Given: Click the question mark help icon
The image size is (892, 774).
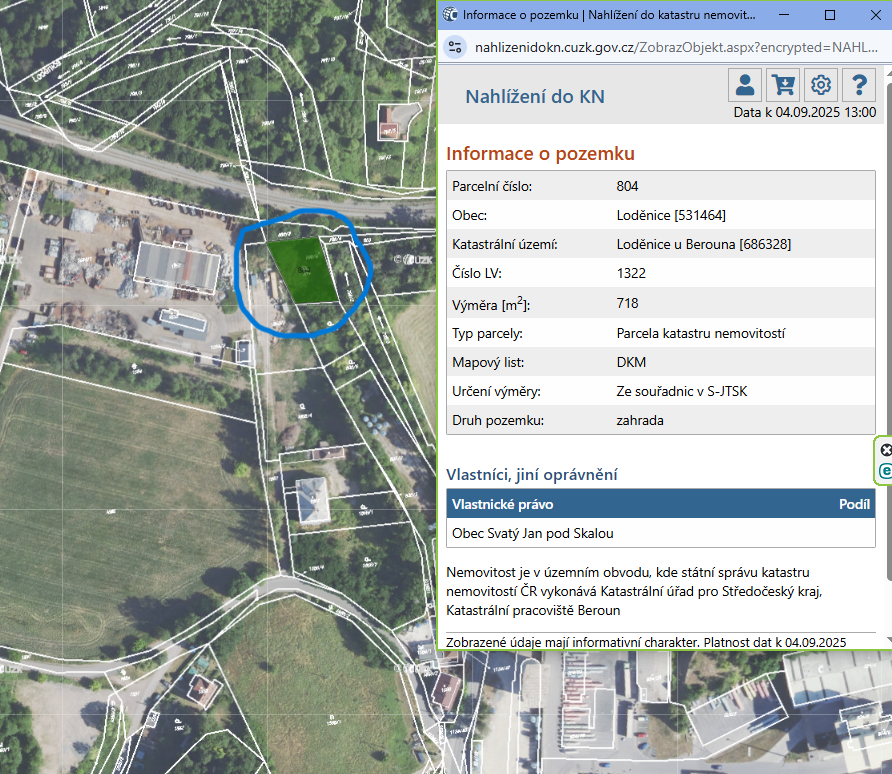Looking at the screenshot, I should coord(859,85).
